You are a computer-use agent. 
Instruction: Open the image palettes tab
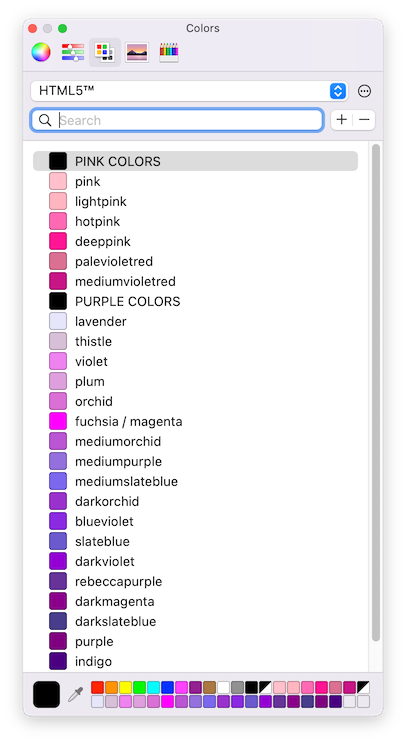click(x=137, y=52)
